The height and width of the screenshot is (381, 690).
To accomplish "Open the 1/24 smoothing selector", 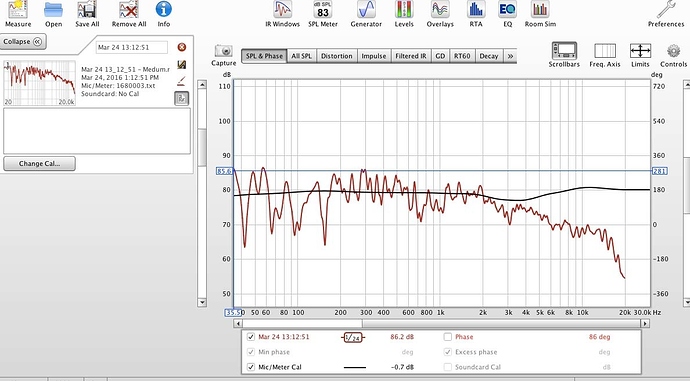I will [x=352, y=337].
